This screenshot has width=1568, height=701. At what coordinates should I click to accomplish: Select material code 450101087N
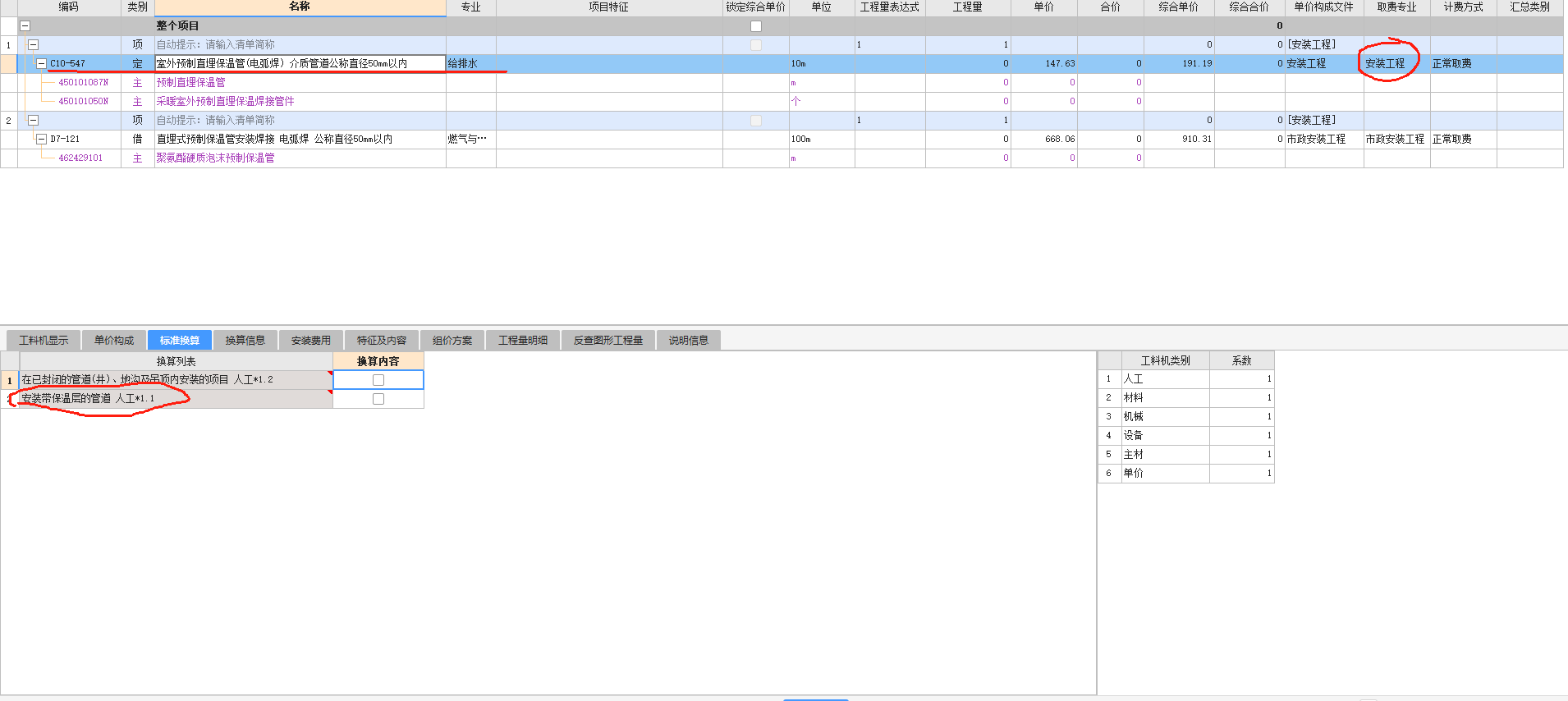coord(84,83)
